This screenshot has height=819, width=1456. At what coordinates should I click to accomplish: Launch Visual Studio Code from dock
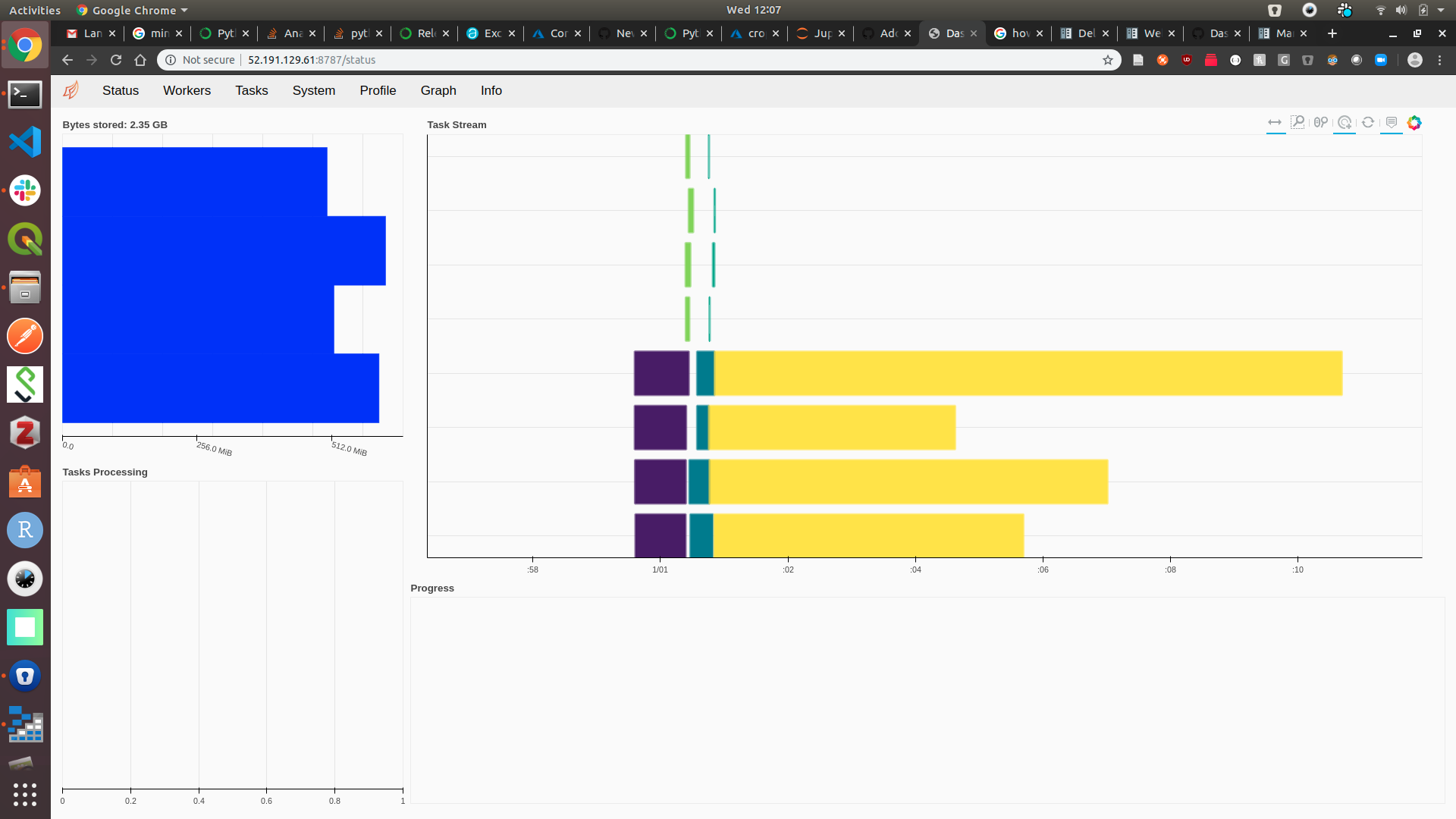pyautogui.click(x=25, y=142)
